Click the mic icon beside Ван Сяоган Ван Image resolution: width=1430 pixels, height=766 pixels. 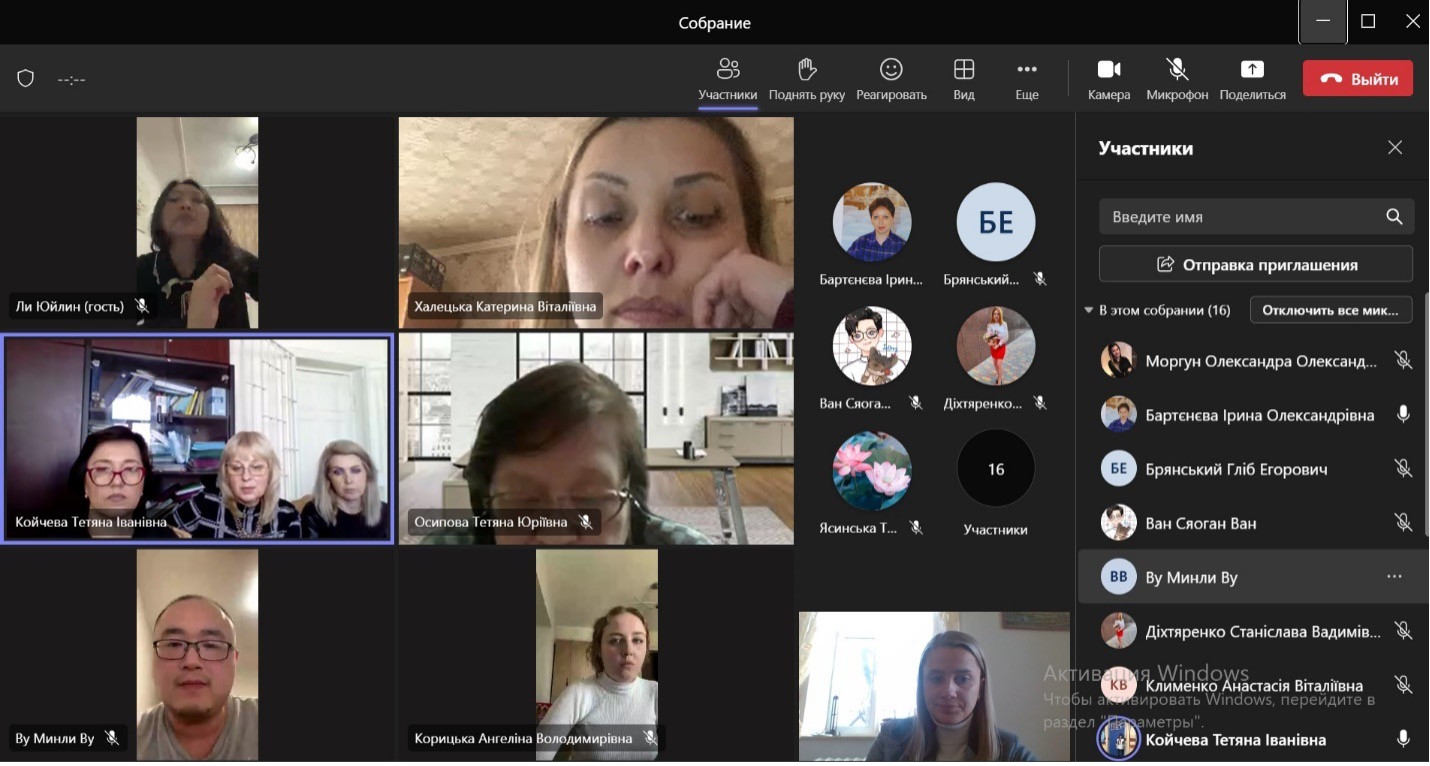tap(1403, 522)
